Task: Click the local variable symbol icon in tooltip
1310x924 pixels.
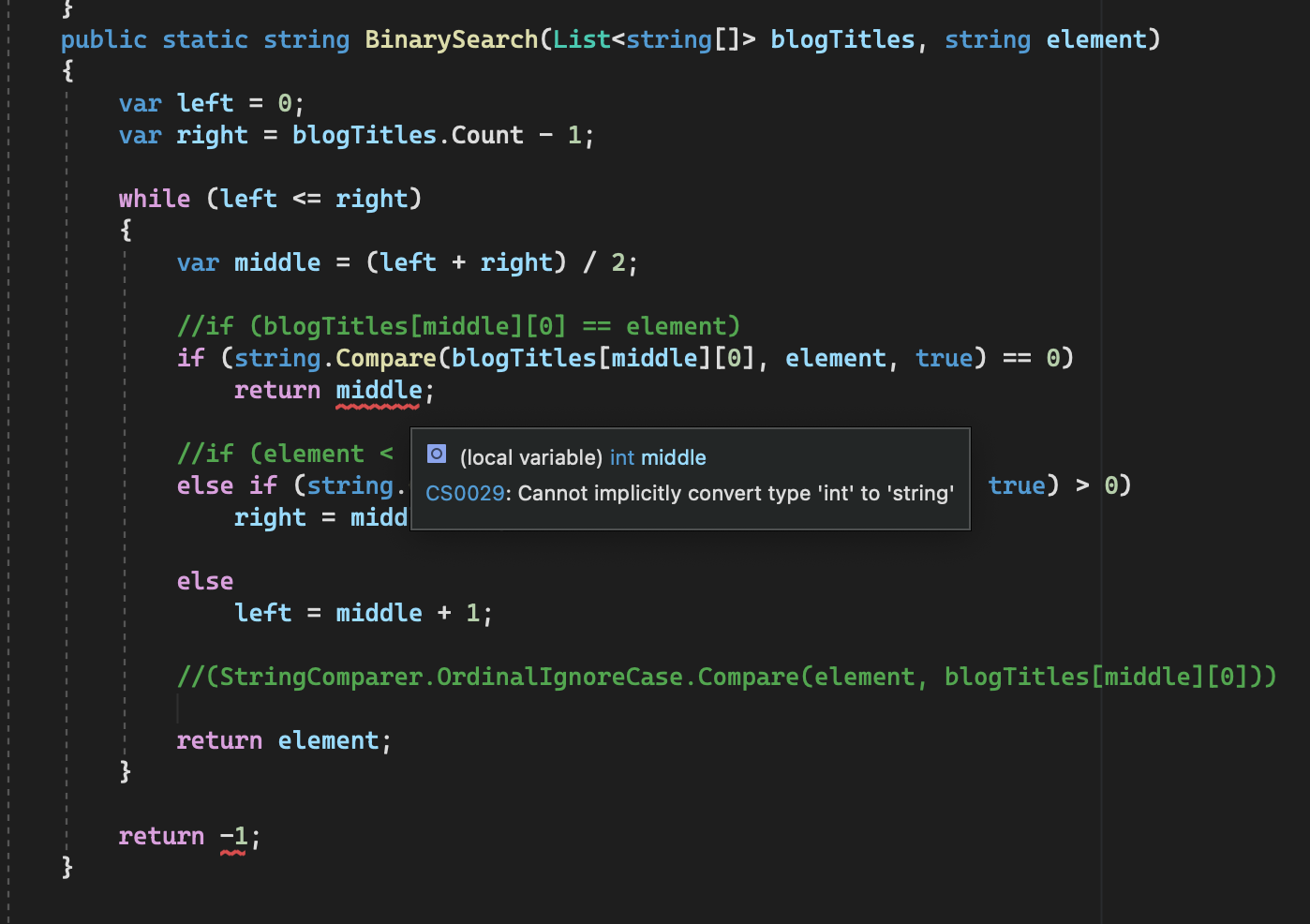Action: pyautogui.click(x=436, y=454)
